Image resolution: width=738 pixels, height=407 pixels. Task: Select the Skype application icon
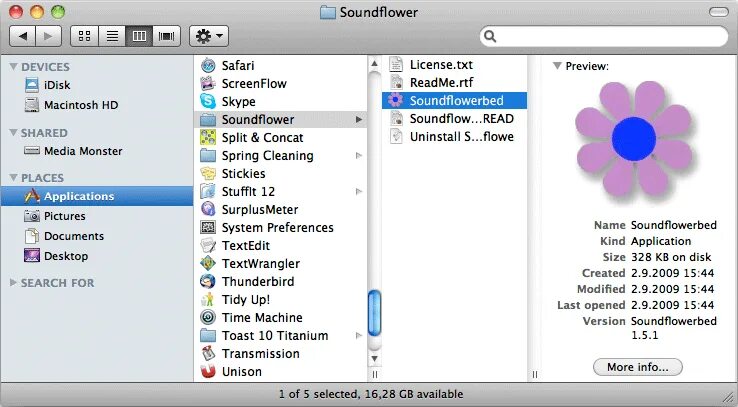coord(208,101)
